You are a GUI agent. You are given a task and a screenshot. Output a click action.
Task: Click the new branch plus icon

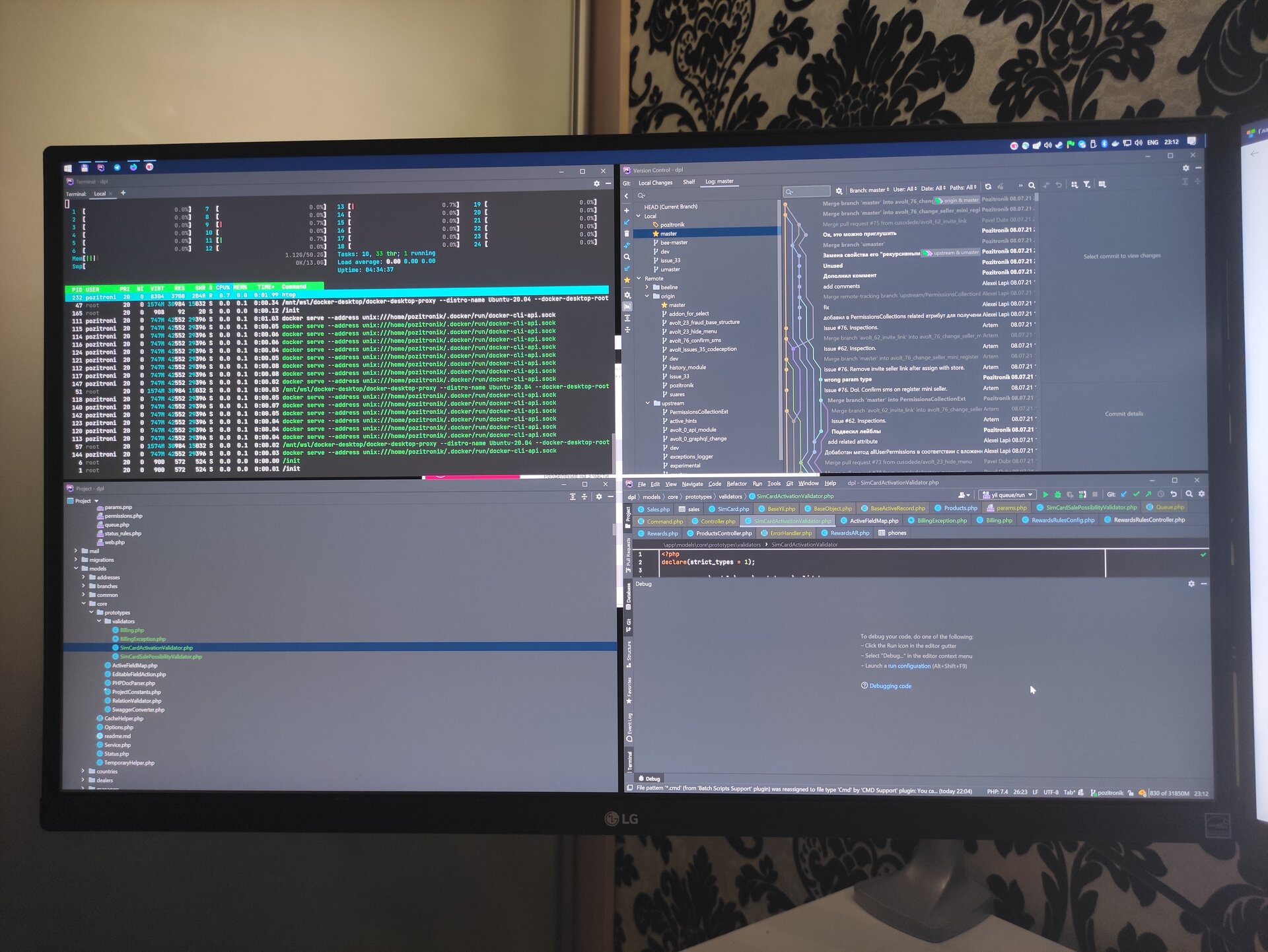pyautogui.click(x=627, y=211)
